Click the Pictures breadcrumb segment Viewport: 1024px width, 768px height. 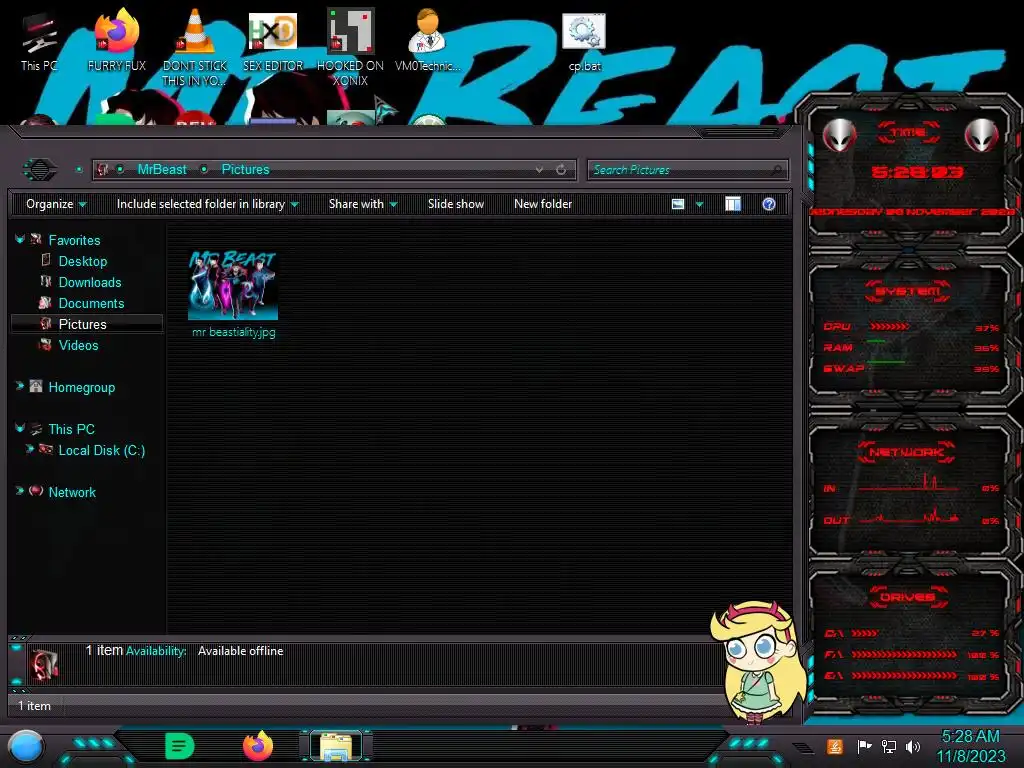[x=246, y=169]
